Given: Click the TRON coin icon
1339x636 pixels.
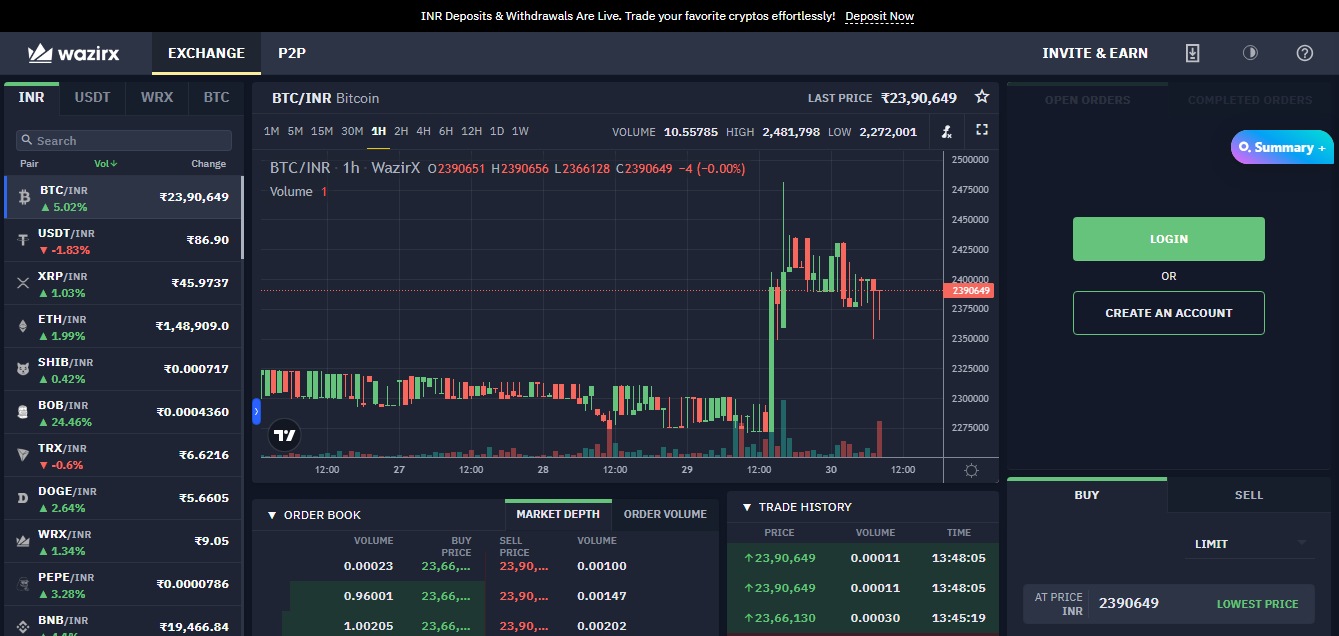Looking at the screenshot, I should pos(24,455).
